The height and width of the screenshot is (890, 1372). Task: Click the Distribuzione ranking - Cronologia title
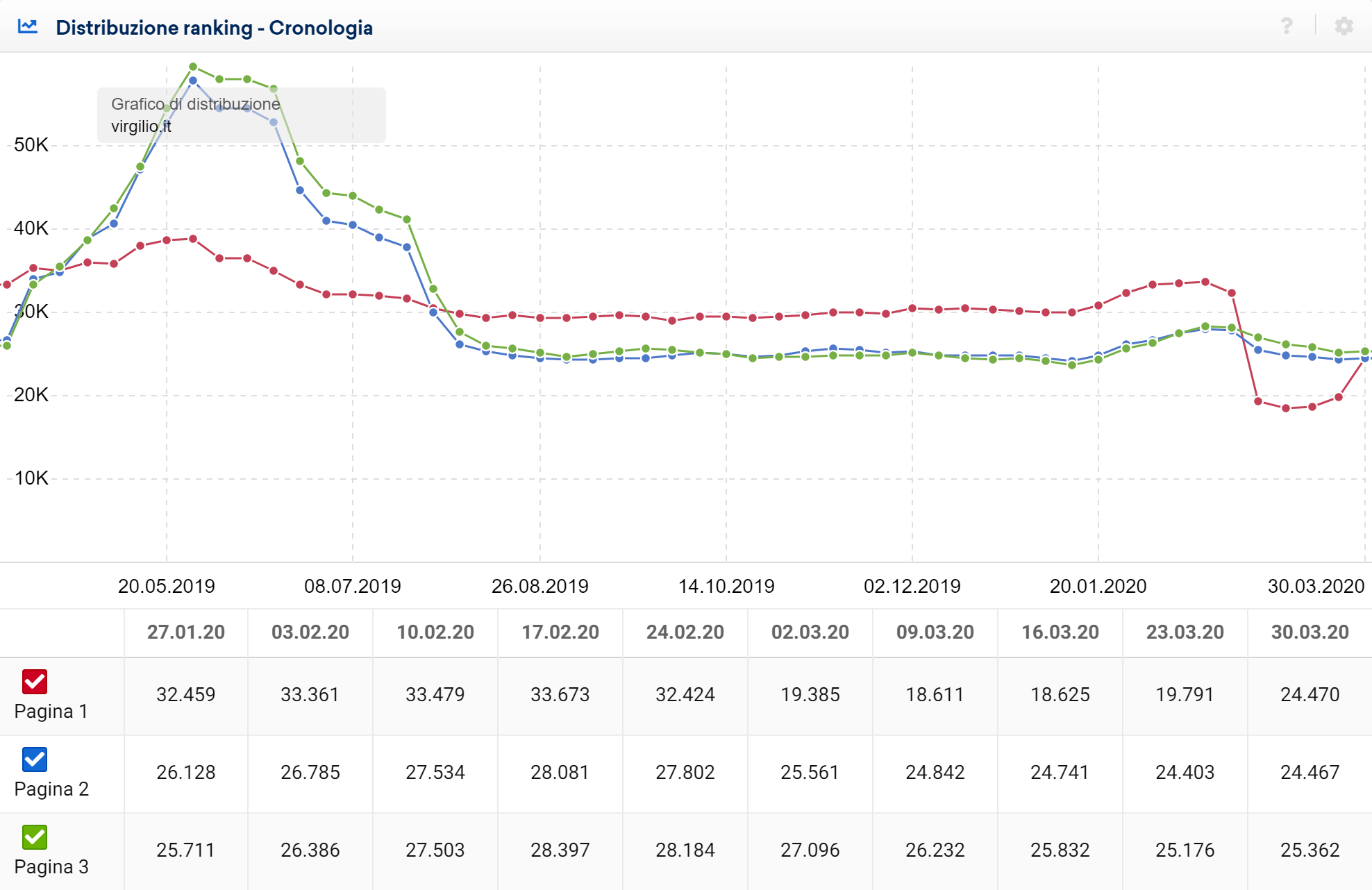point(215,28)
